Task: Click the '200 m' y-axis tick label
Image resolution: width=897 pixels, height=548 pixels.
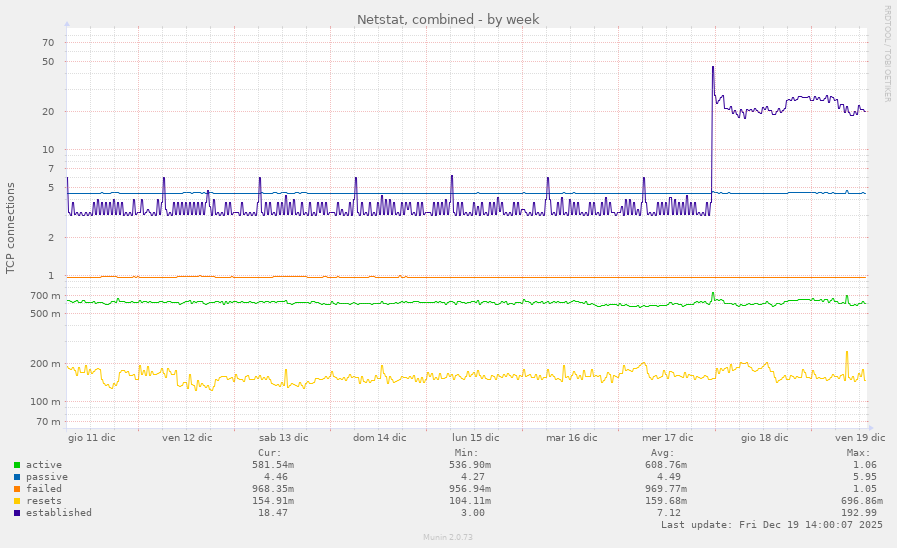Action: [x=45, y=364]
